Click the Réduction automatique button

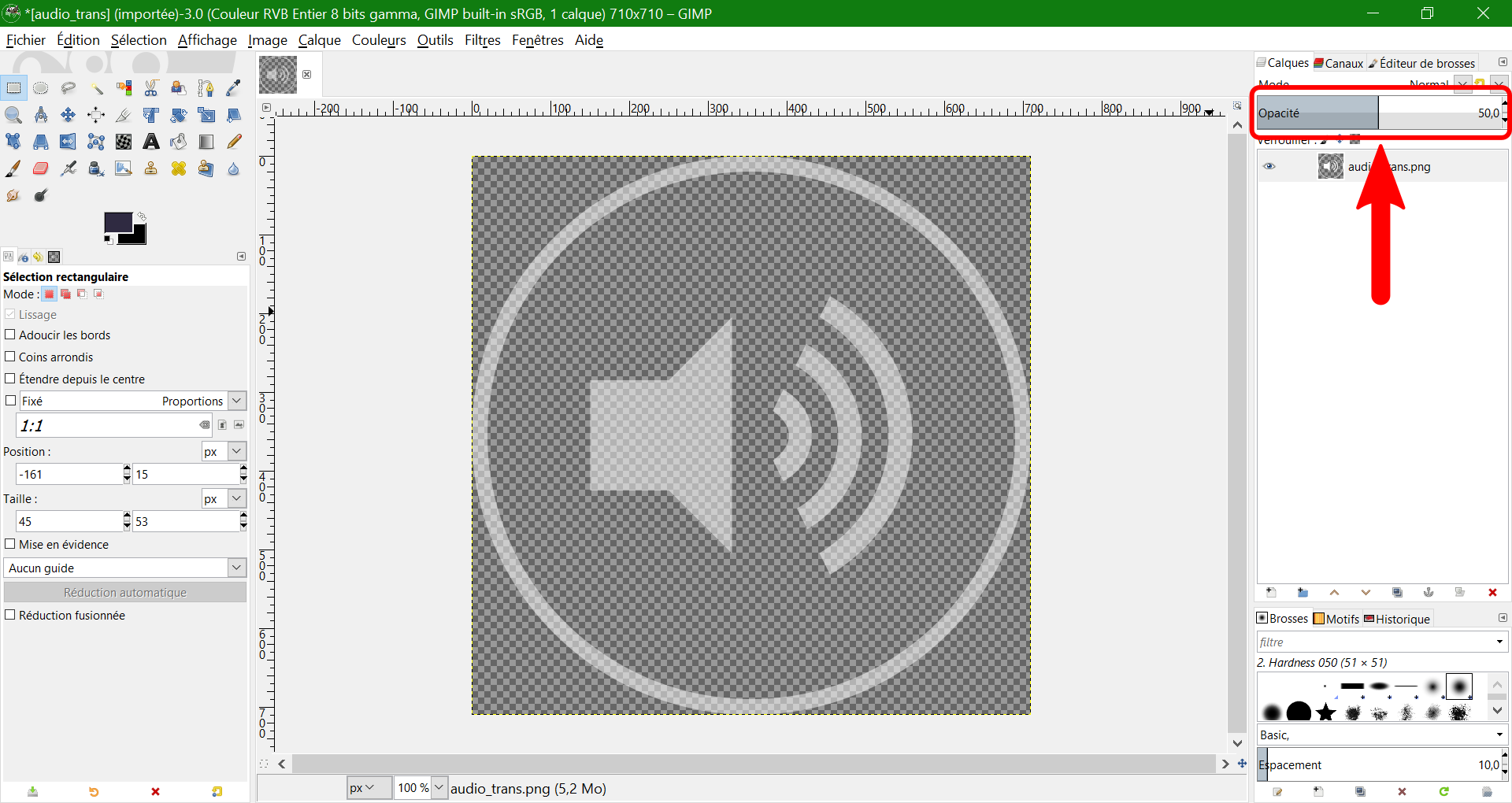tap(125, 593)
